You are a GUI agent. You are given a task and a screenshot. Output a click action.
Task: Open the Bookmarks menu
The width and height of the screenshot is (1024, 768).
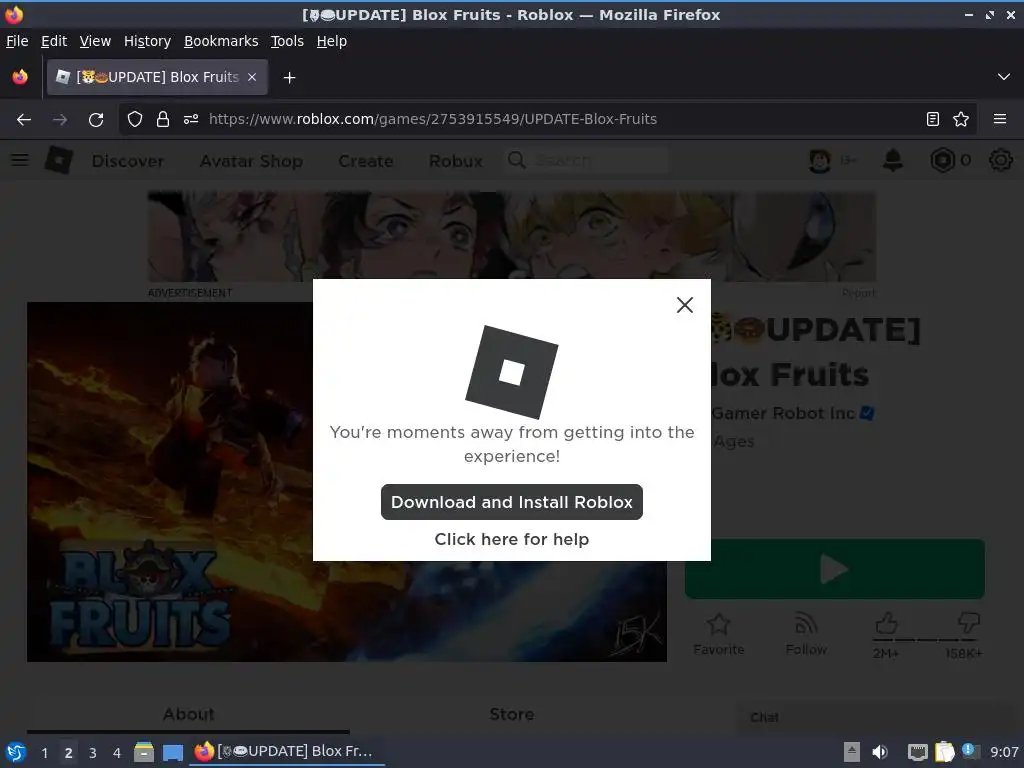point(221,41)
